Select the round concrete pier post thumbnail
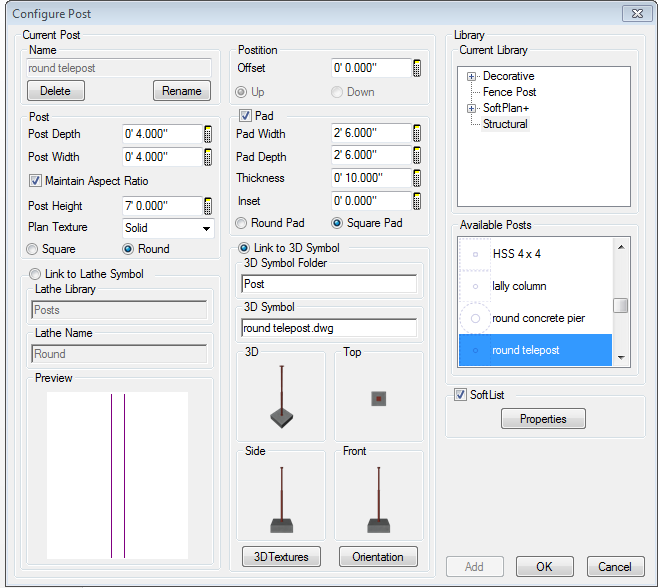This screenshot has height=588, width=661. pos(475,318)
